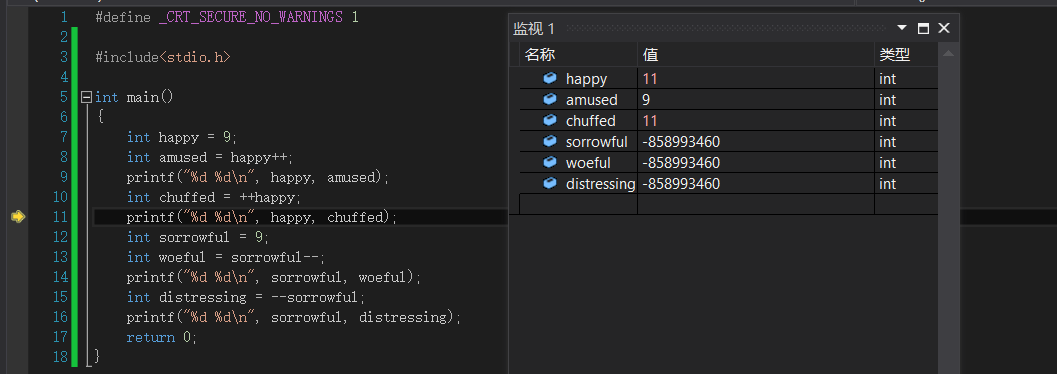Click the code line int distressing = --sorrowful;
Viewport: 1057px width, 374px height.
click(246, 297)
